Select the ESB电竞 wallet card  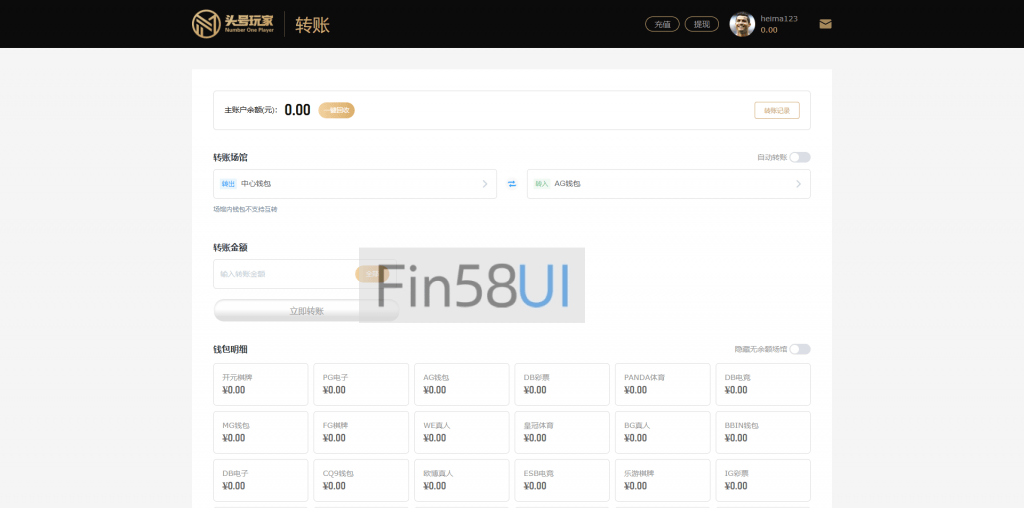[x=562, y=481]
